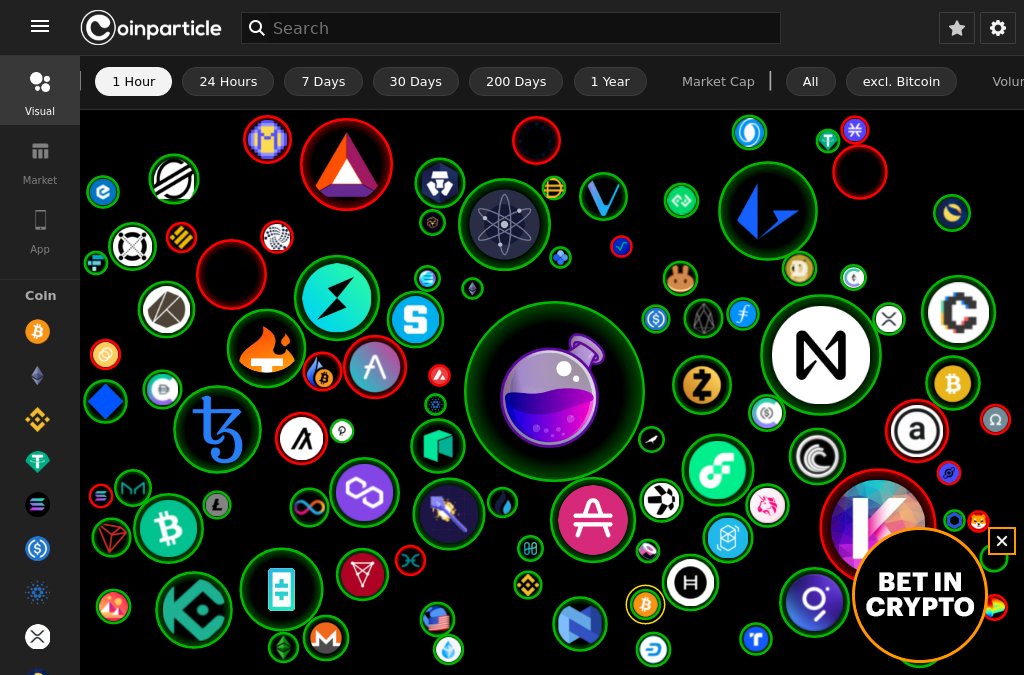
Task: Select the 30 Days timeframe
Action: (x=415, y=82)
